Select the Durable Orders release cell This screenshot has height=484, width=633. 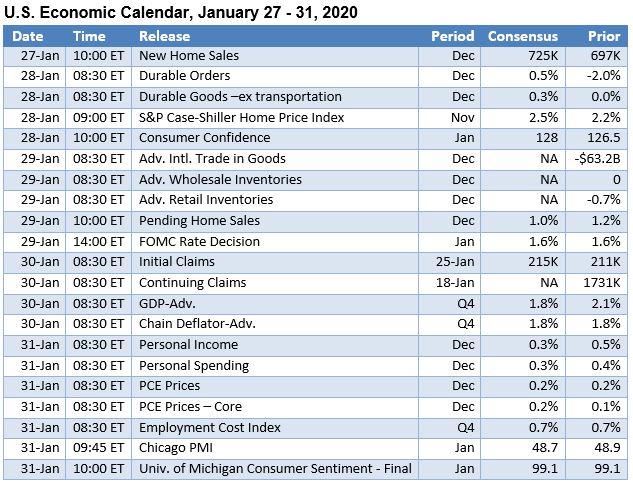(184, 76)
